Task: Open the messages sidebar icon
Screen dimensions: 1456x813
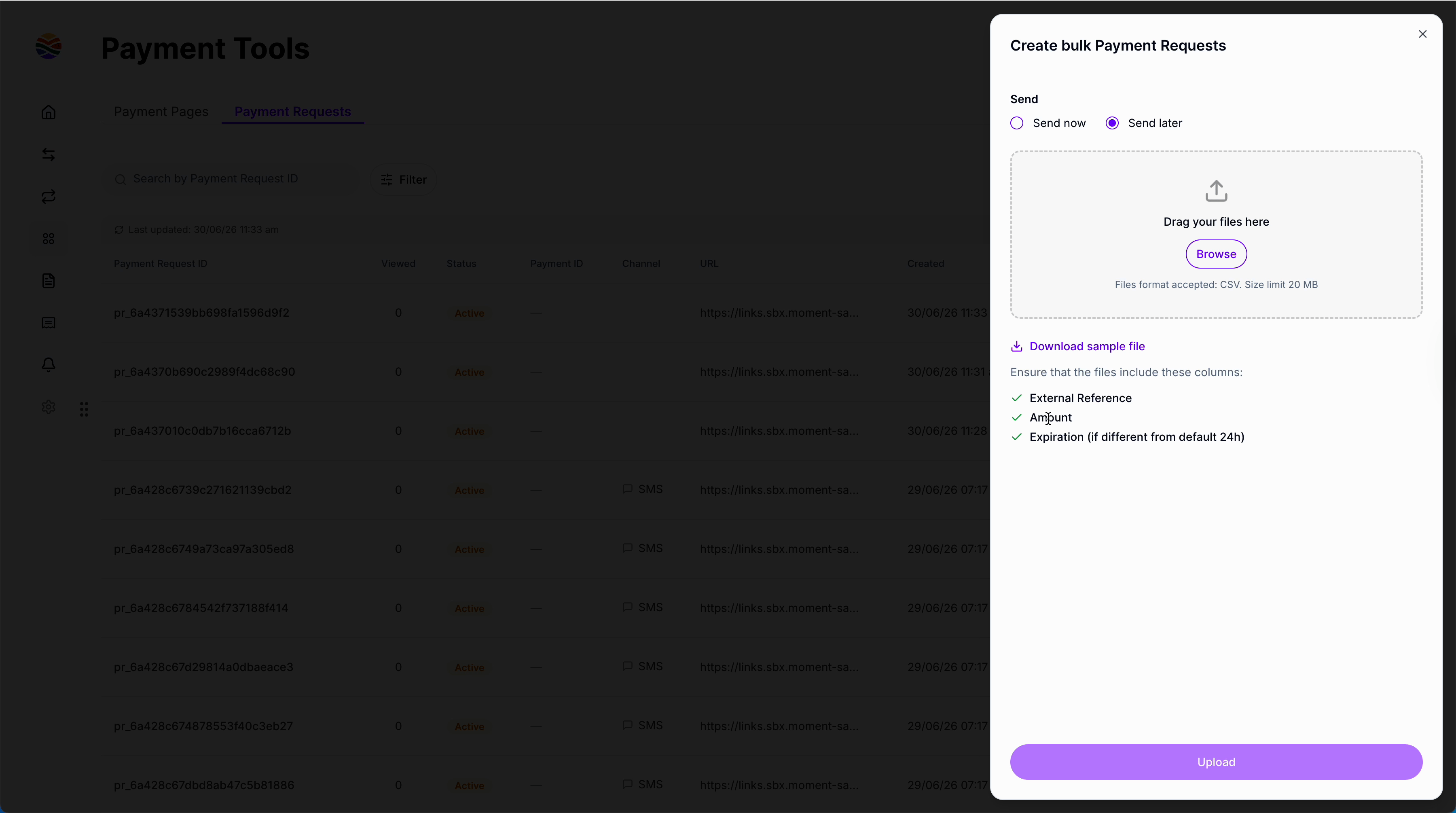Action: [49, 323]
